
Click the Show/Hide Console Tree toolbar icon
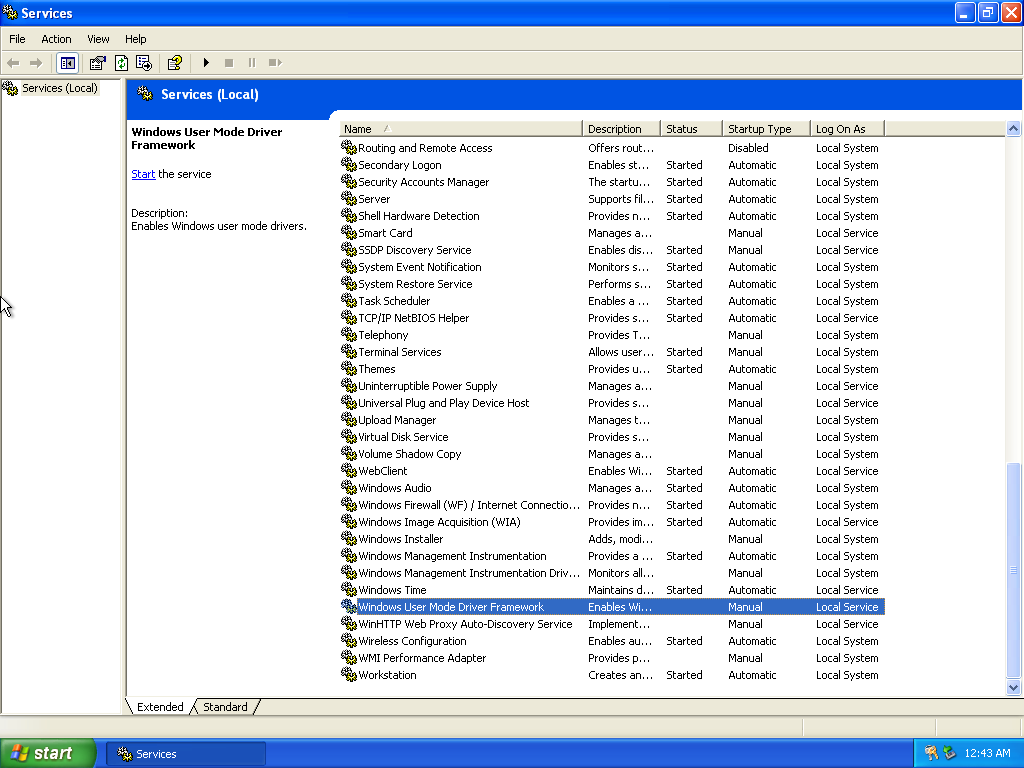tap(67, 63)
